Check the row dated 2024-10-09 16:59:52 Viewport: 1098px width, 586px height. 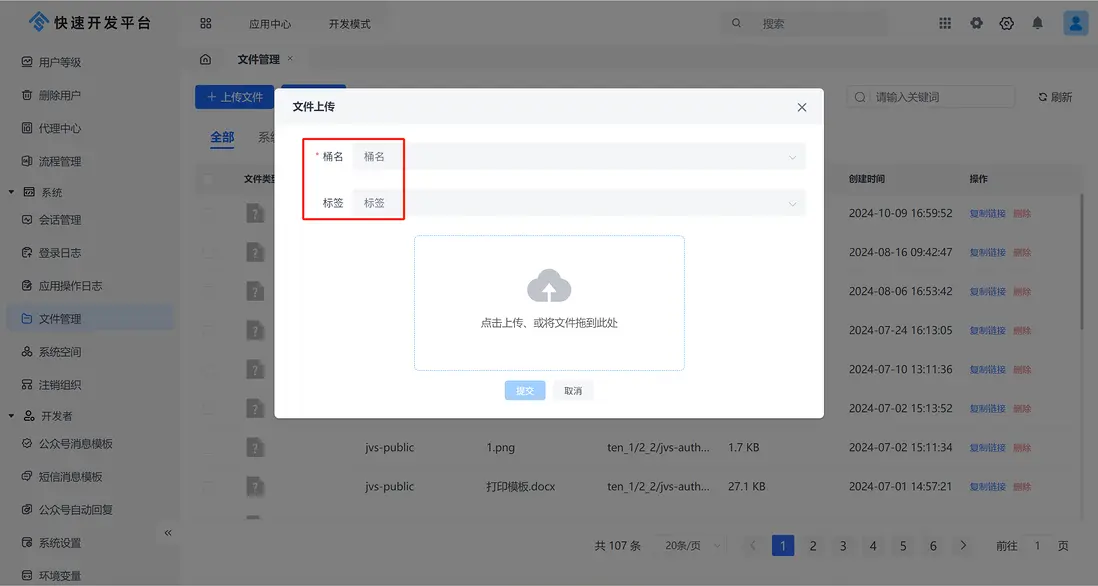point(208,214)
